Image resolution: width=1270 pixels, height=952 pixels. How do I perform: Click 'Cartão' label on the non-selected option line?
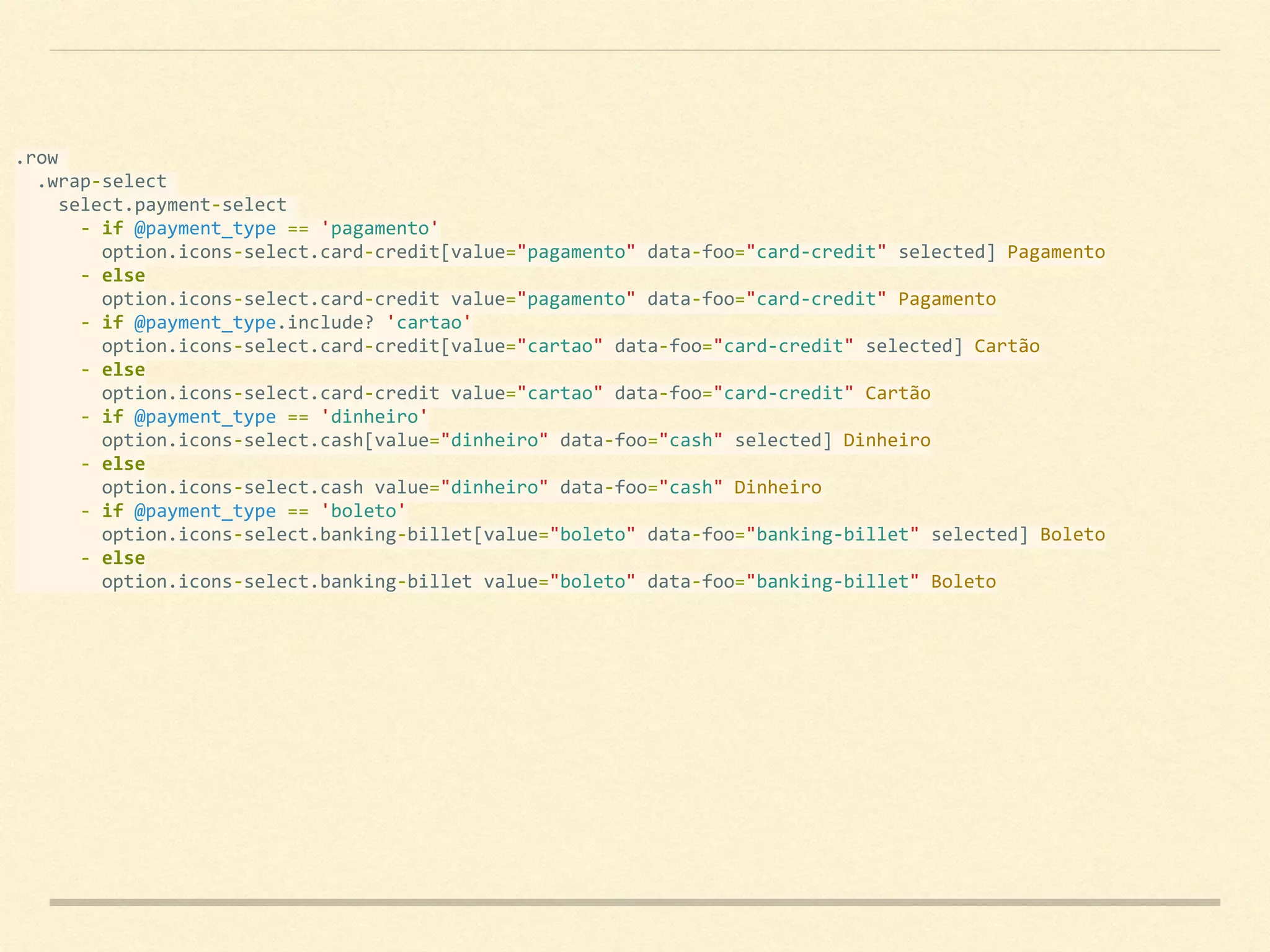[897, 394]
